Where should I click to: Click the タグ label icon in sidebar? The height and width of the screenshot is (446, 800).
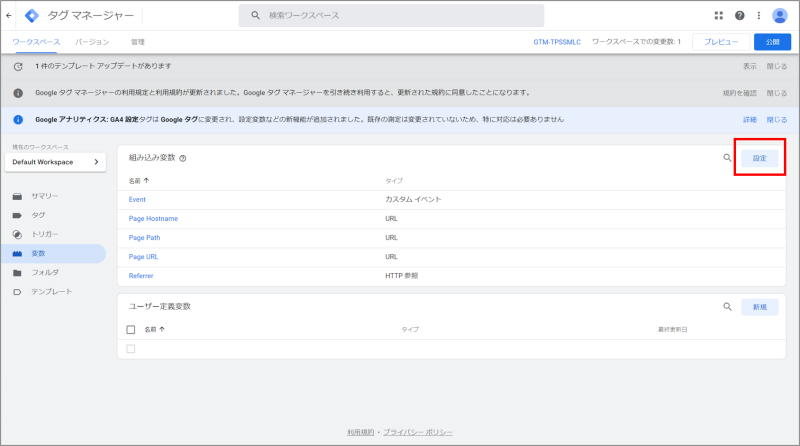[17, 215]
